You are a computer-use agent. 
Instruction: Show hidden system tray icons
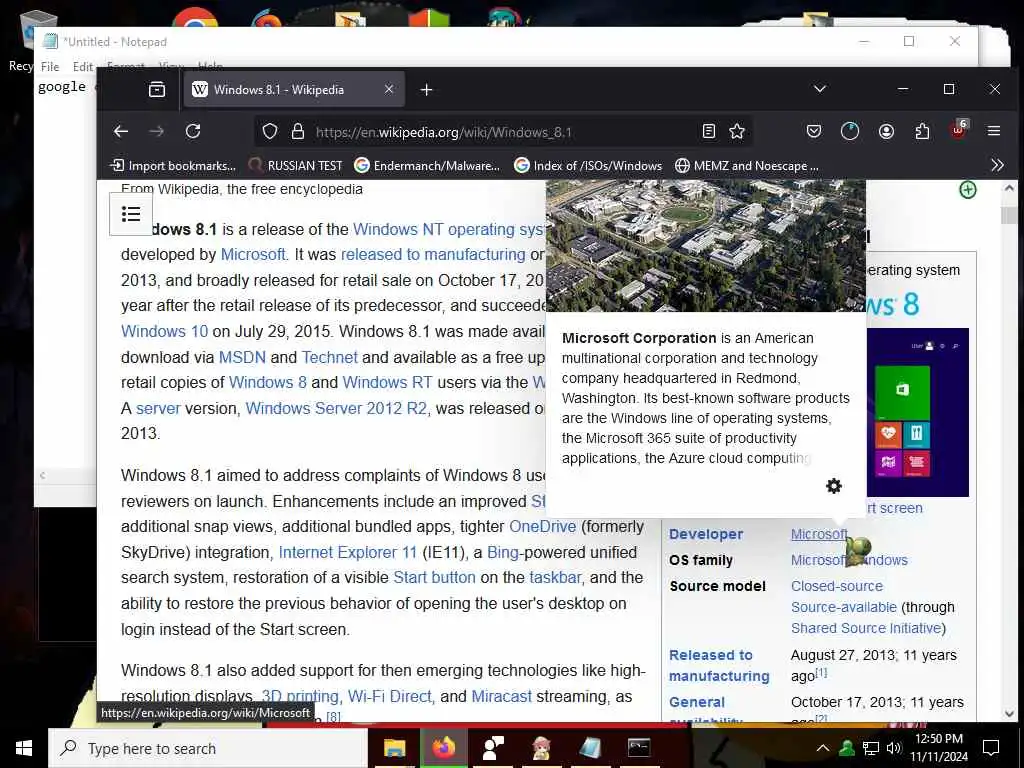pyautogui.click(x=823, y=748)
